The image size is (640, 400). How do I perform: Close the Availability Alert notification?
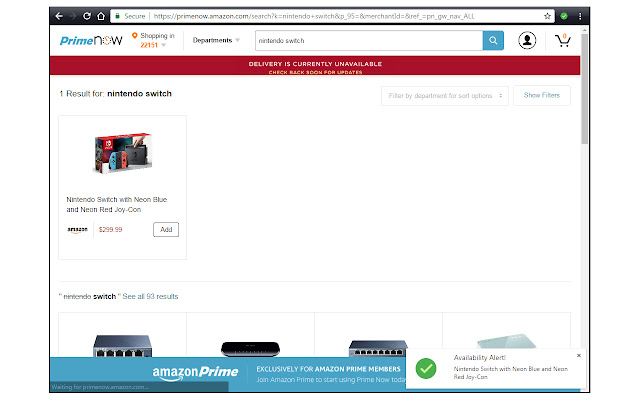click(579, 356)
